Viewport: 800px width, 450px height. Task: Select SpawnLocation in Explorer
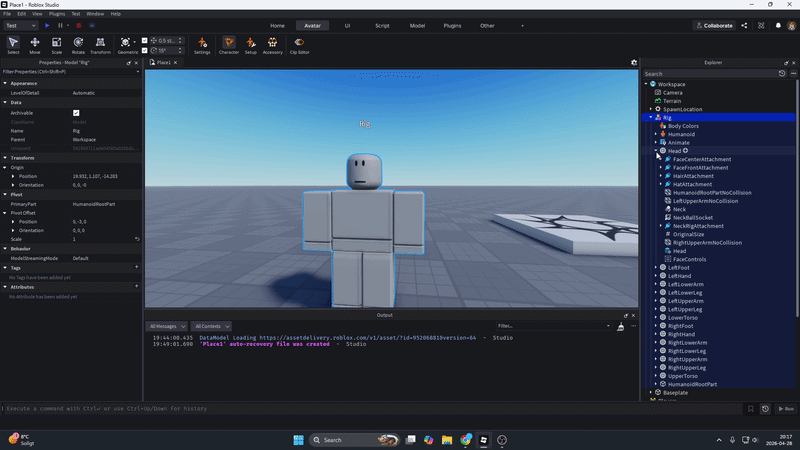coord(682,109)
